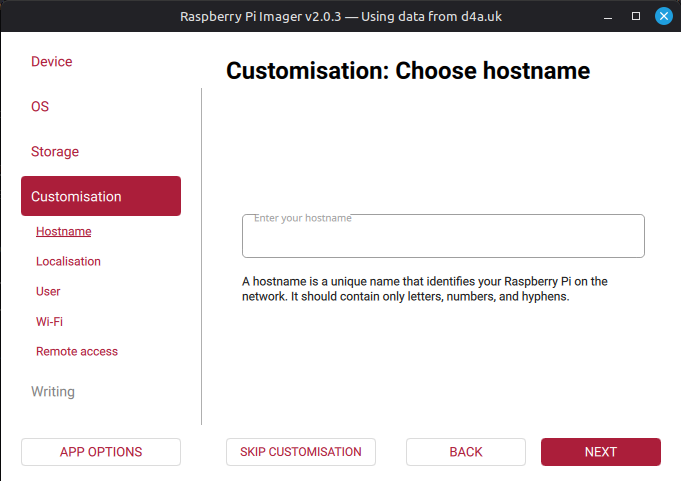The image size is (681, 481).
Task: Click the Raspberry Pi Imager title bar
Action: pyautogui.click(x=340, y=16)
